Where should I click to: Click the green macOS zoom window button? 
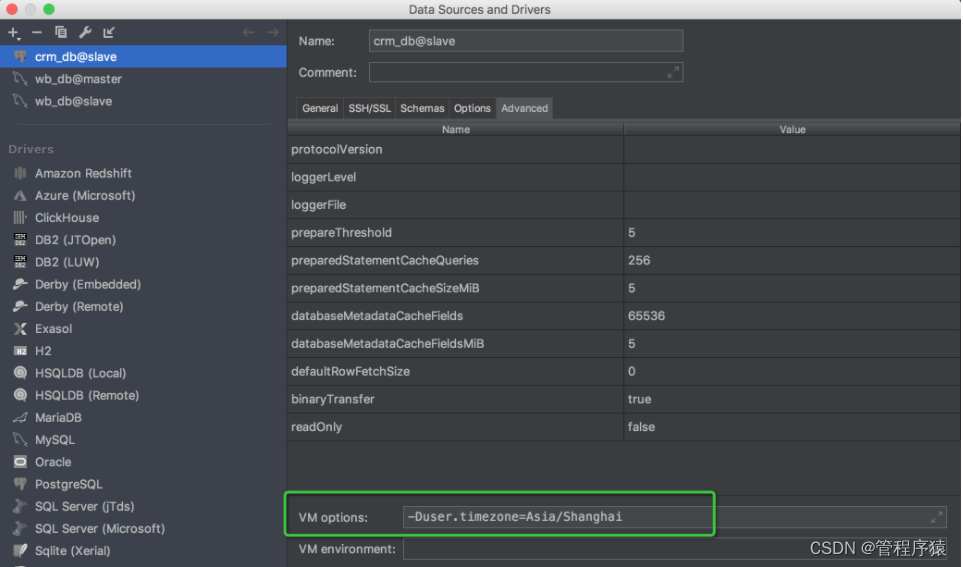[49, 9]
